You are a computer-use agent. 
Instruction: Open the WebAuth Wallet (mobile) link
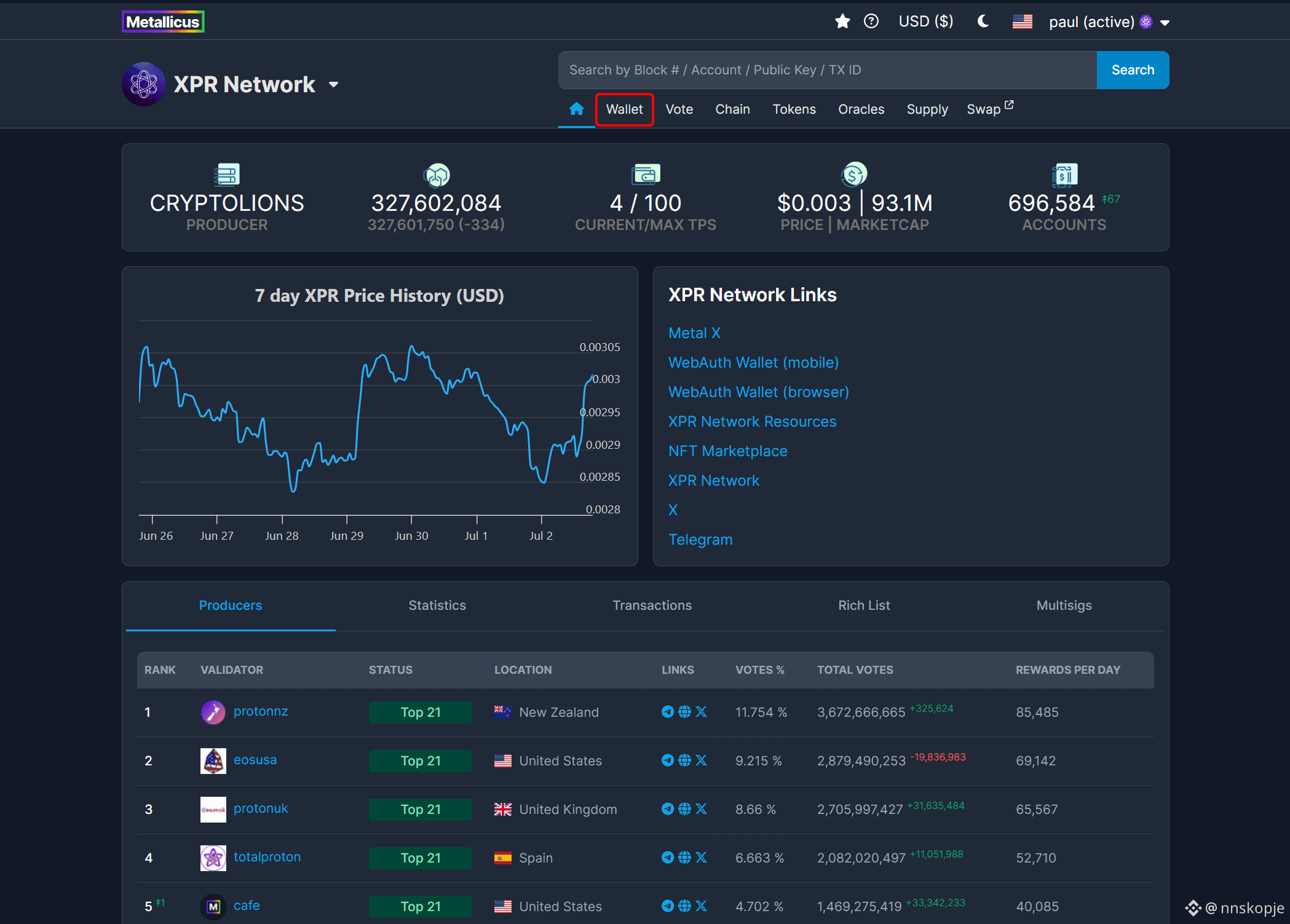coord(753,363)
